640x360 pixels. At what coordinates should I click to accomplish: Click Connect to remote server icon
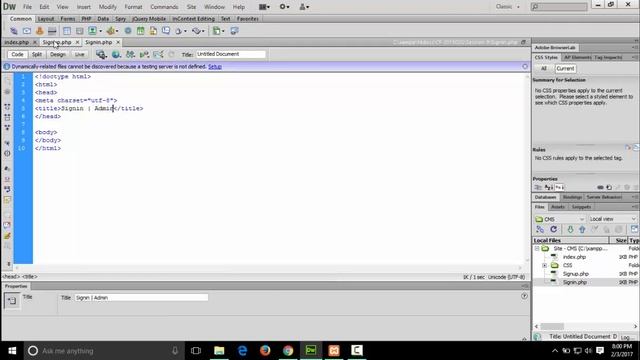540,230
